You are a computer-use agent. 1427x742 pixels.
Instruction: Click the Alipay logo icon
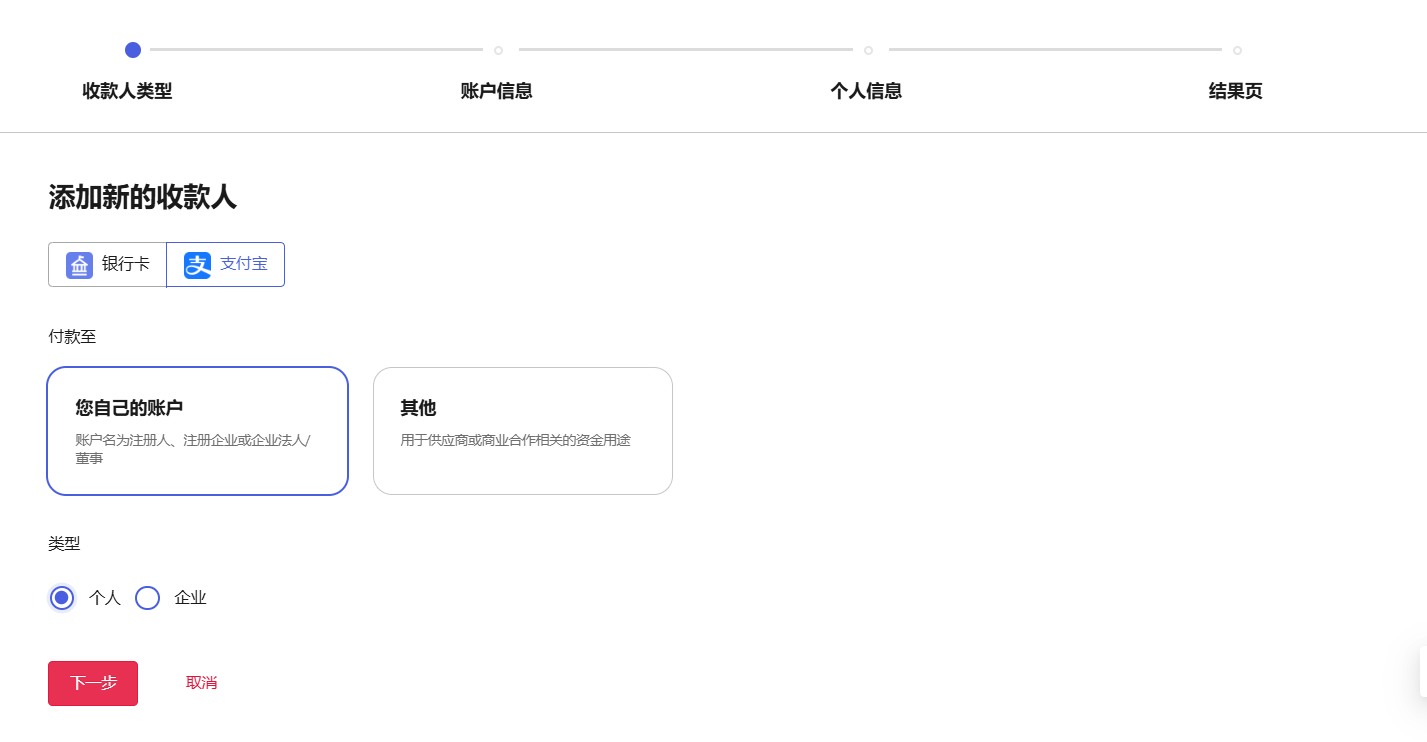[x=195, y=264]
